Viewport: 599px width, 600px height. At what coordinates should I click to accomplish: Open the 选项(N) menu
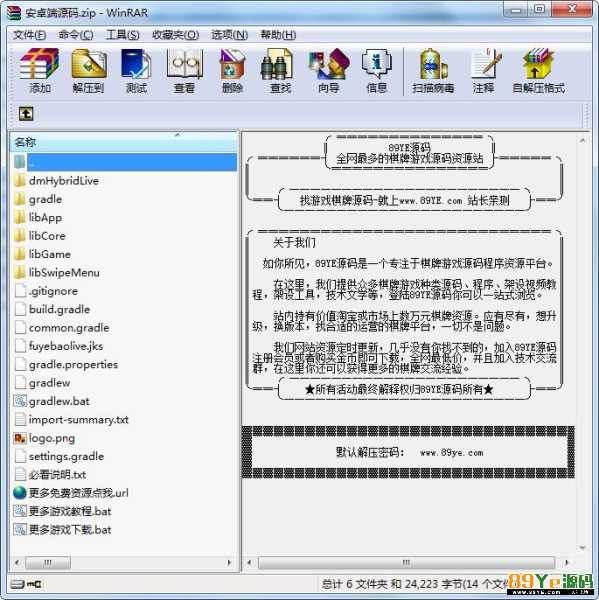(x=230, y=35)
